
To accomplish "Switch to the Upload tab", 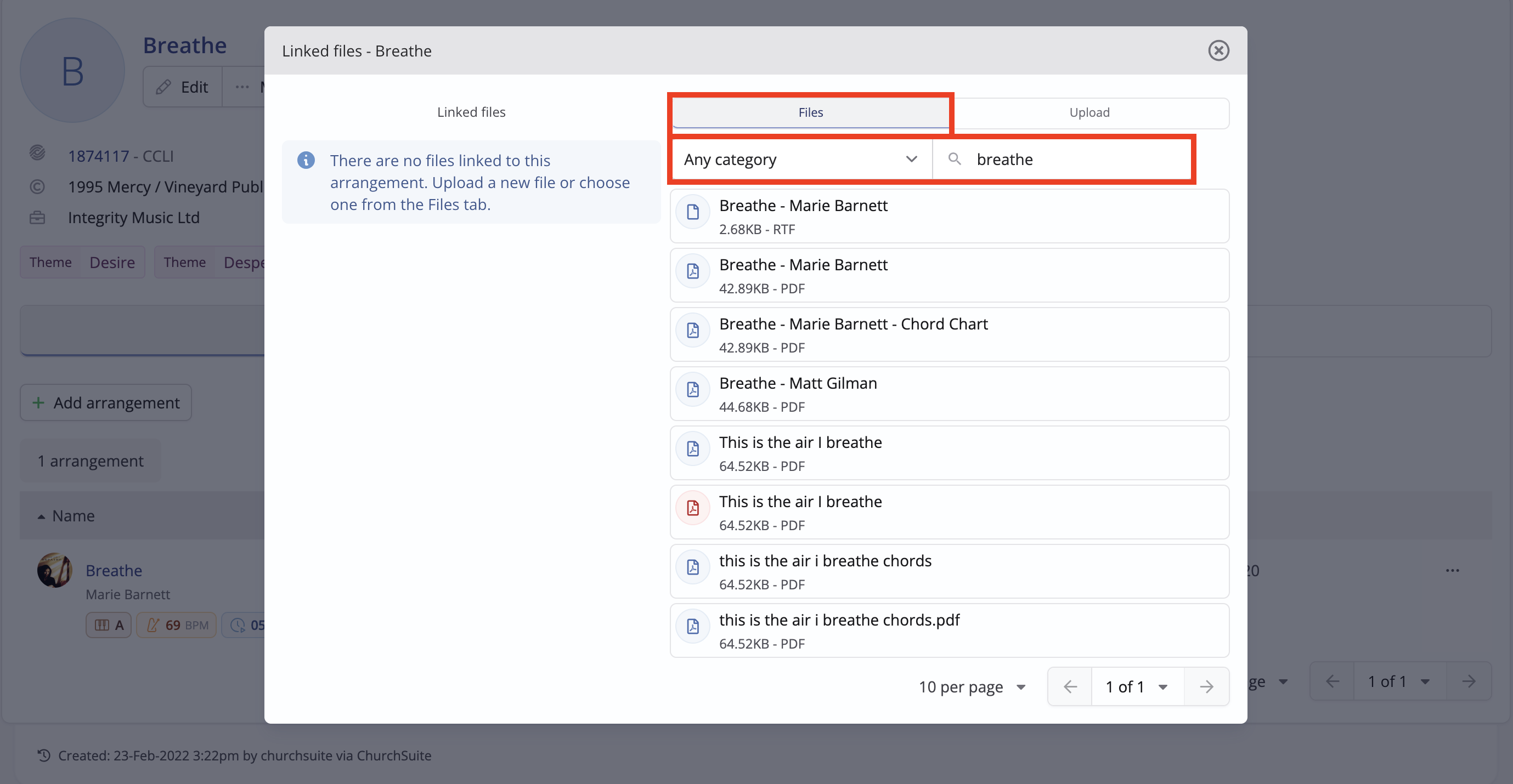I will click(x=1089, y=112).
